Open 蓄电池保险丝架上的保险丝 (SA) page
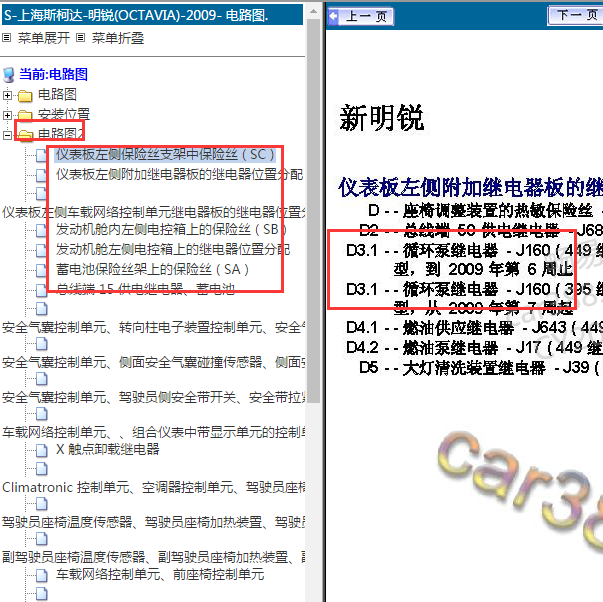The width and height of the screenshot is (603, 602). 152,270
